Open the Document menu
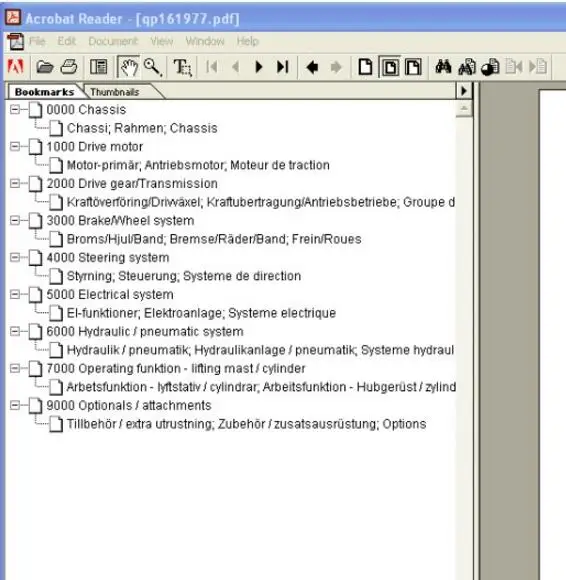566x580 pixels. click(x=113, y=41)
